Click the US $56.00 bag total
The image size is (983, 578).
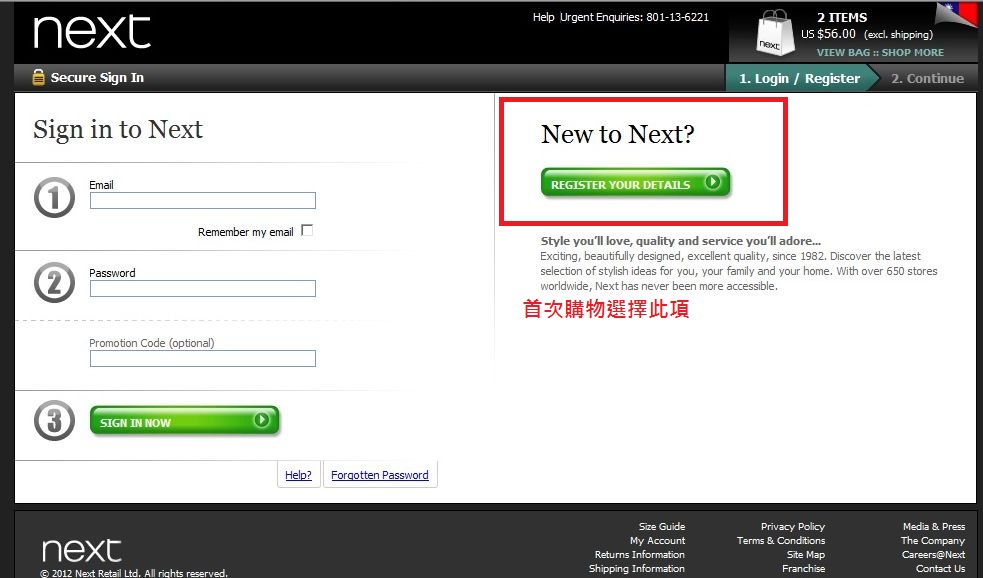[828, 34]
